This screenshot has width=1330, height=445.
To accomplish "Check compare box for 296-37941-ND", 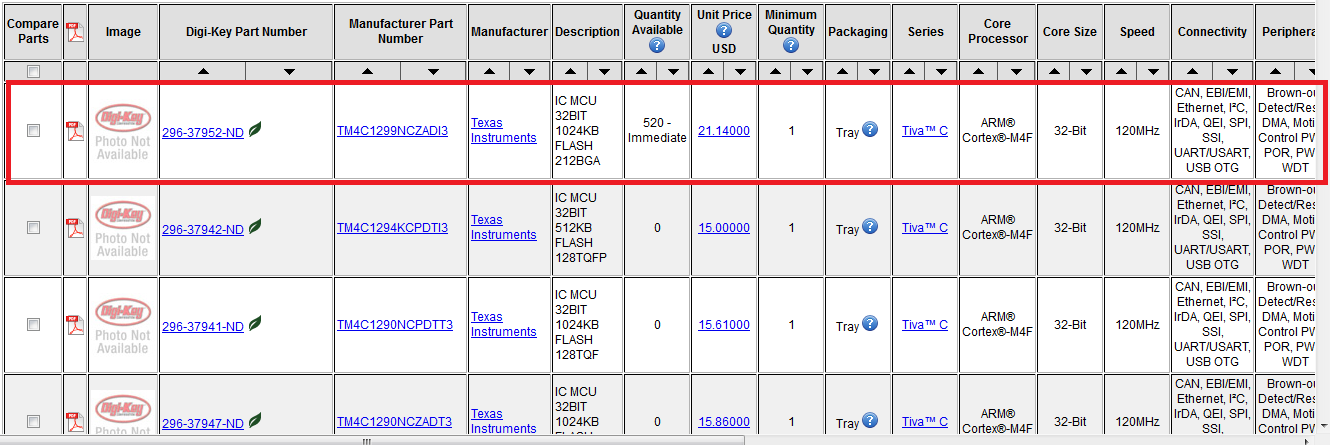I will coord(33,325).
